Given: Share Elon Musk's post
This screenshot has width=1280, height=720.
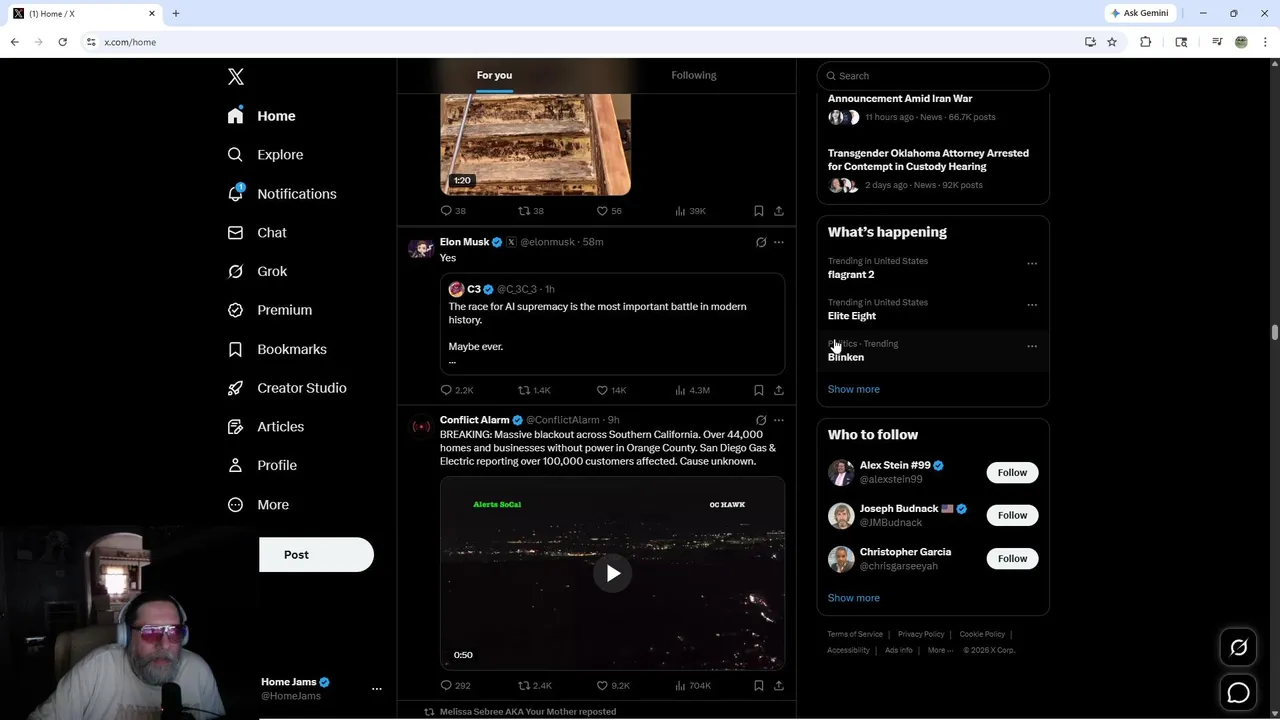Looking at the screenshot, I should click(779, 390).
